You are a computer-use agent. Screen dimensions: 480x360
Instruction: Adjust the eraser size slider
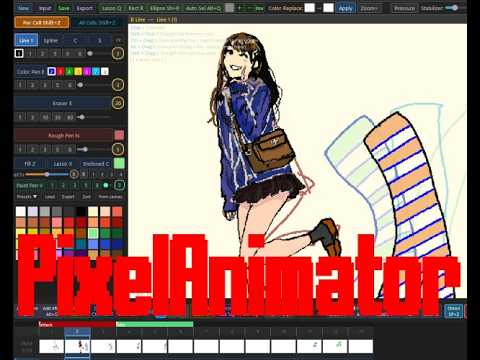[x=94, y=117]
